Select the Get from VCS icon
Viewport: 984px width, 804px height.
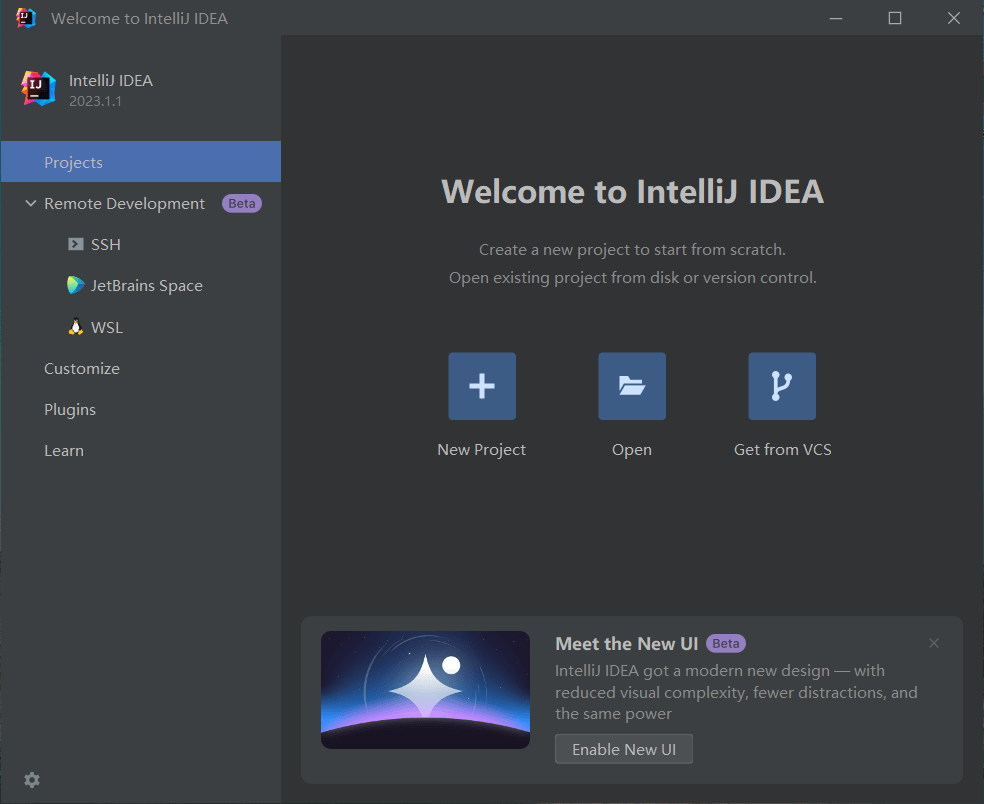point(781,385)
